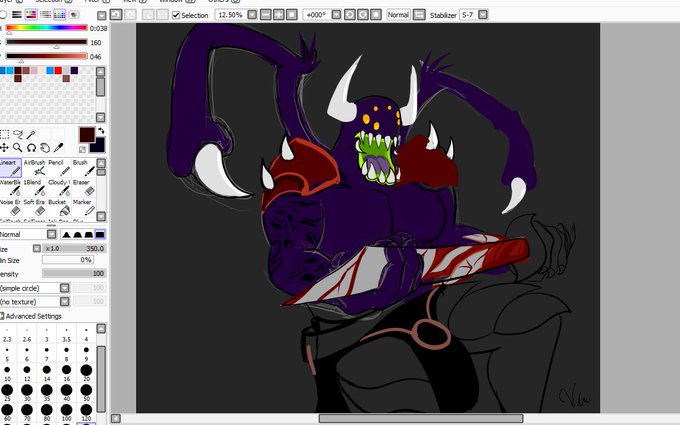This screenshot has width=680, height=425.
Task: Open the (no texture) dropdown
Action: (65, 301)
